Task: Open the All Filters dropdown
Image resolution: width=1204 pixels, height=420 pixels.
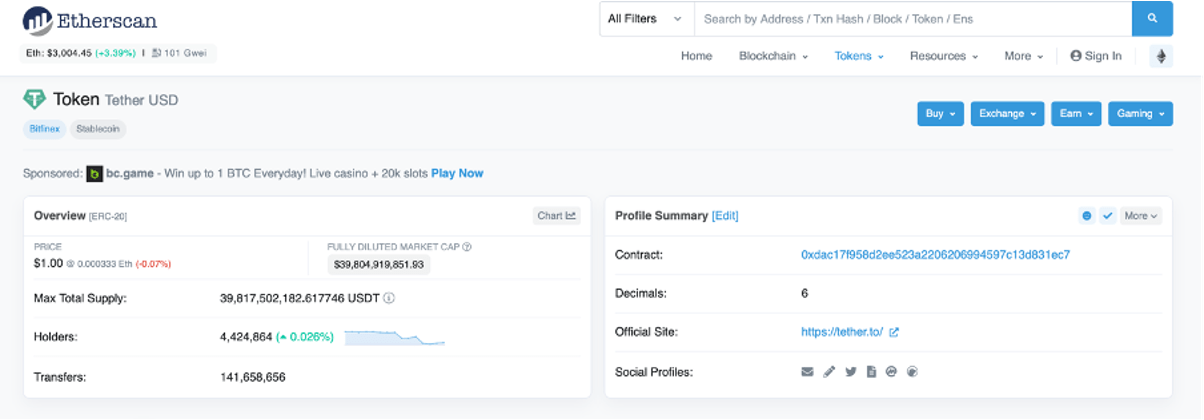Action: click(x=646, y=19)
